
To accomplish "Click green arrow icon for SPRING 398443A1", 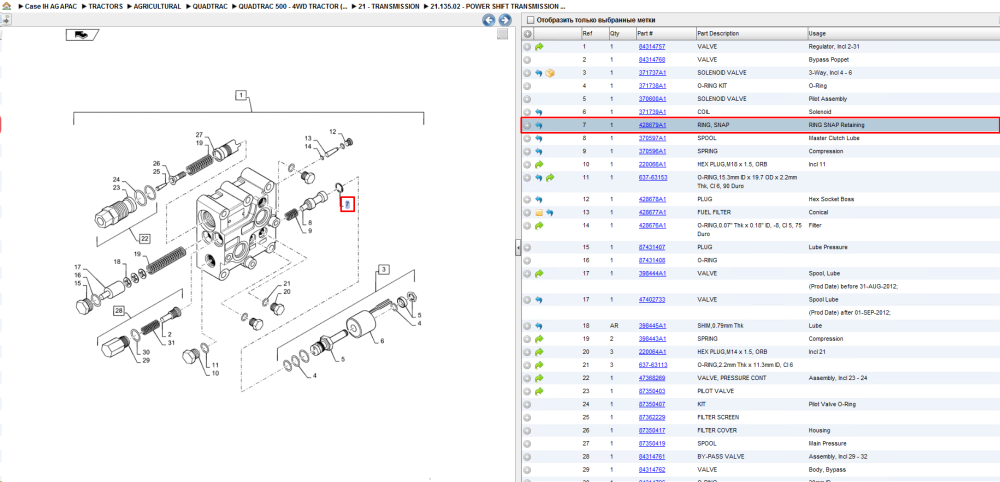I will pos(539,339).
